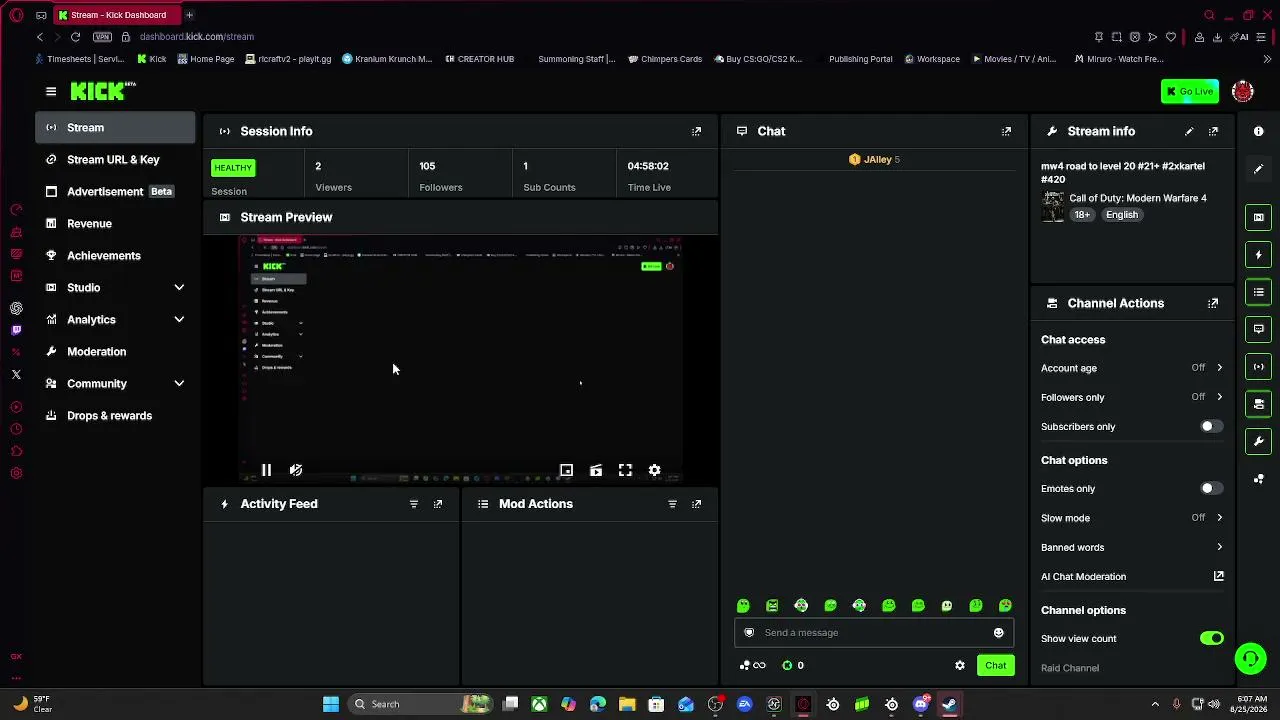Pop out the Channel Actions panel
The width and height of the screenshot is (1280, 720).
pyautogui.click(x=1214, y=303)
